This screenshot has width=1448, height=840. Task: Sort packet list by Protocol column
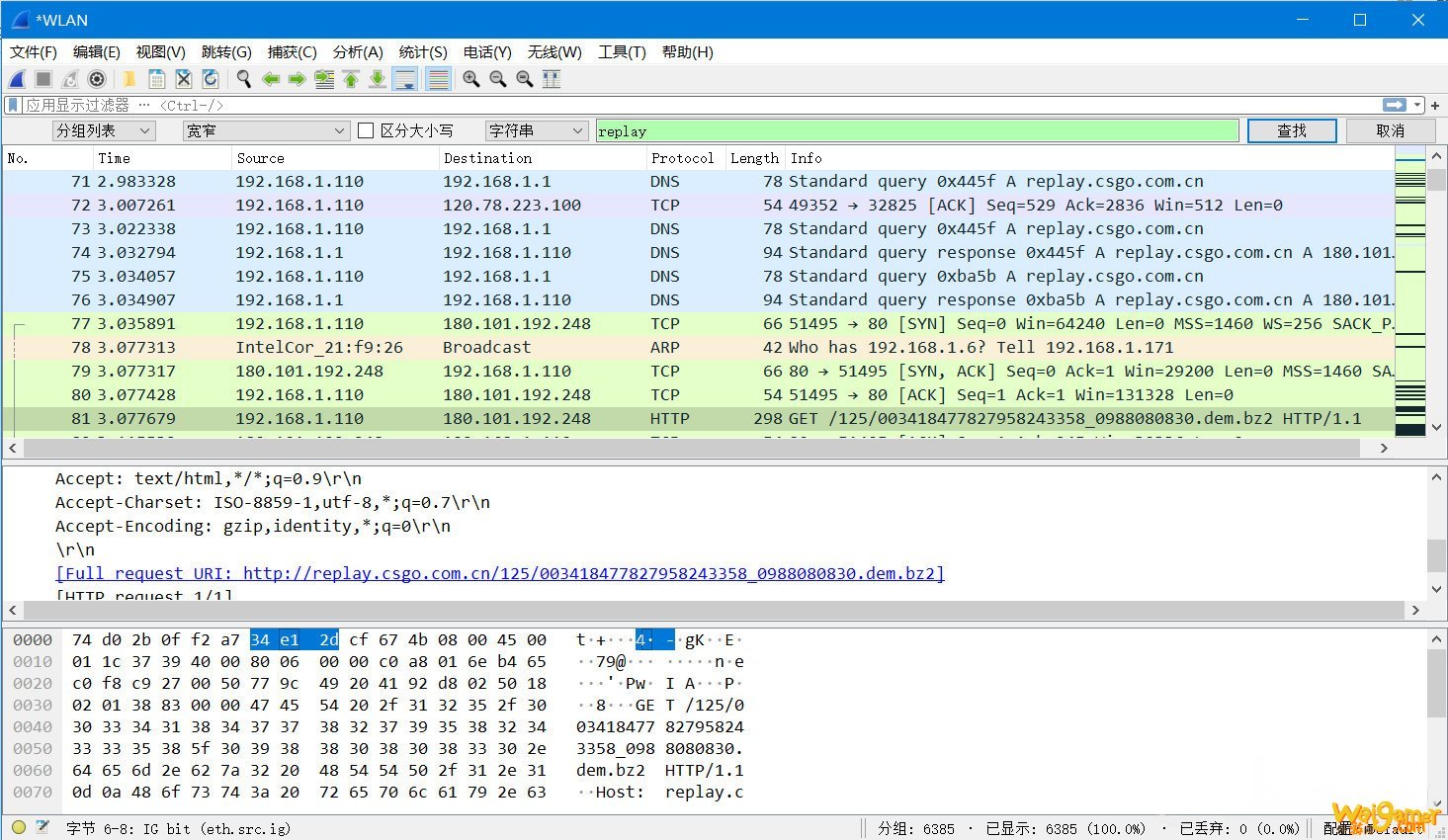[x=684, y=158]
